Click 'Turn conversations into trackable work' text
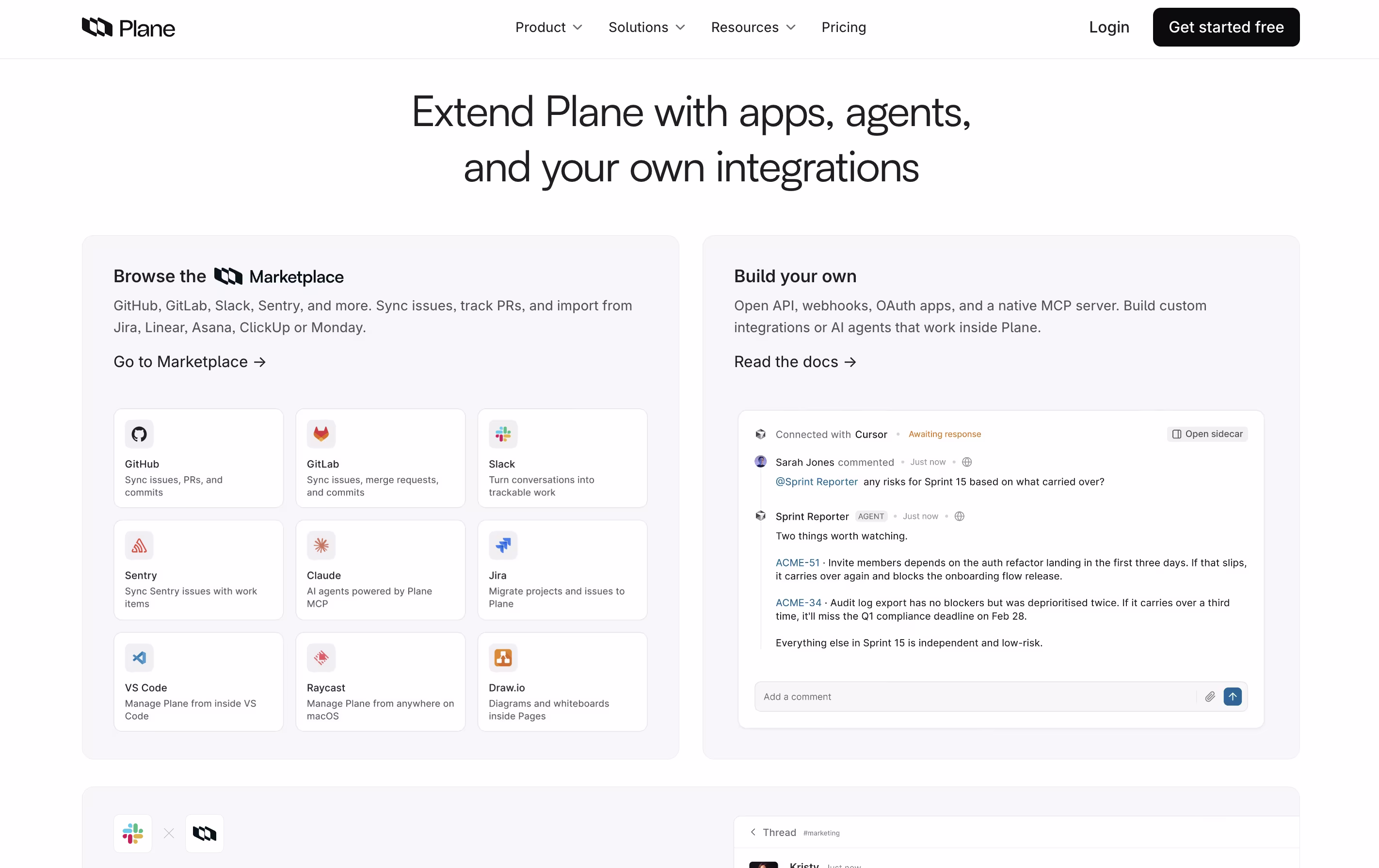 pos(541,486)
